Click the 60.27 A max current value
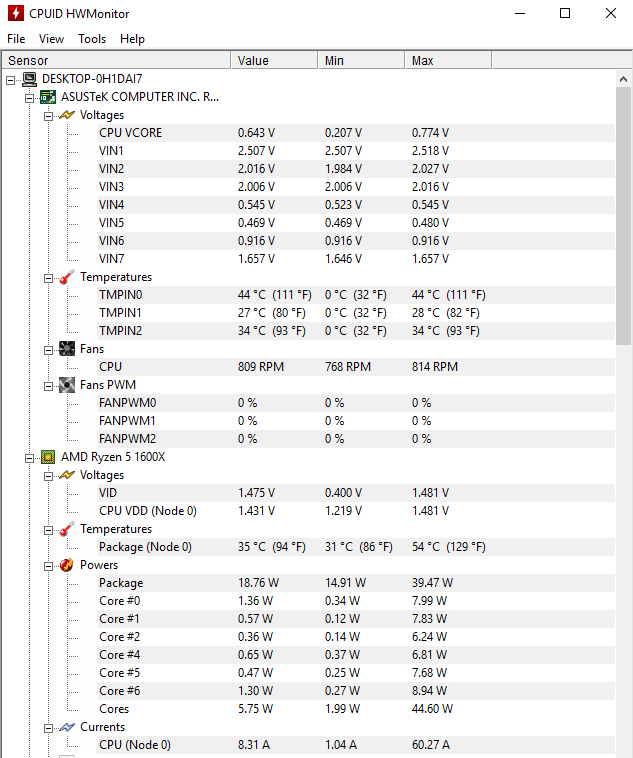The width and height of the screenshot is (633, 758). tap(431, 745)
